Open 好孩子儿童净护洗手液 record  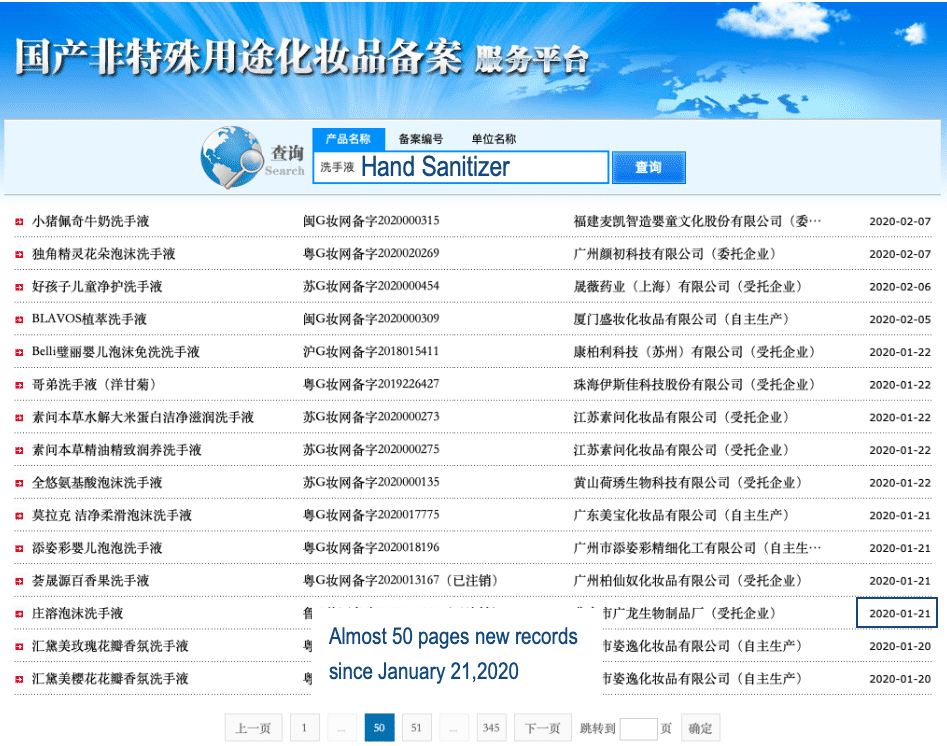coord(97,286)
